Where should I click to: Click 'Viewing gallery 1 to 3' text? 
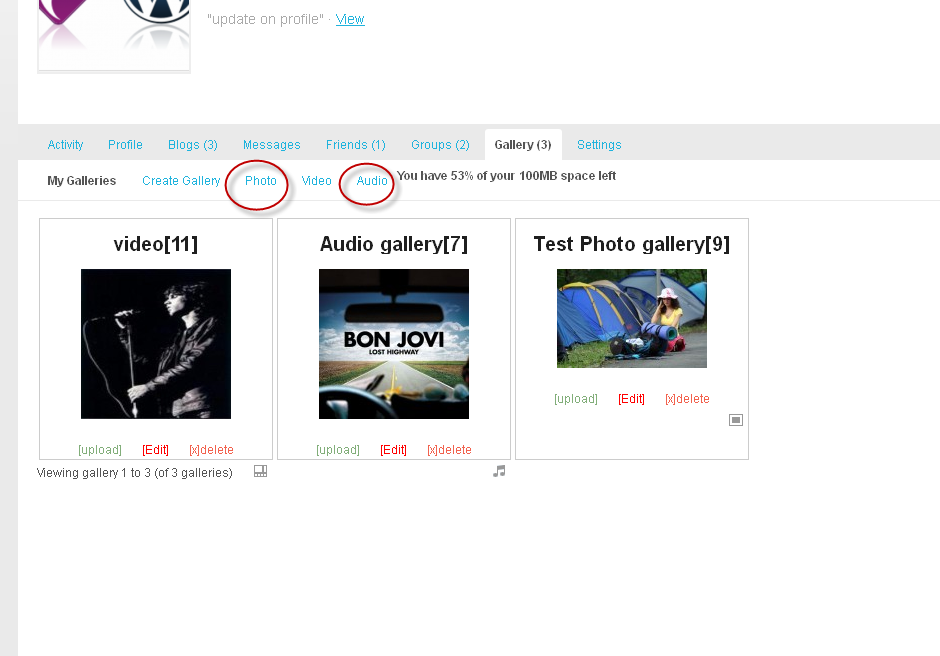tap(135, 473)
